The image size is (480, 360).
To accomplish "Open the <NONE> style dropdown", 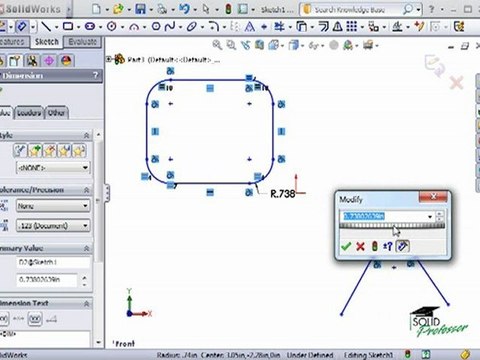I will (53, 168).
